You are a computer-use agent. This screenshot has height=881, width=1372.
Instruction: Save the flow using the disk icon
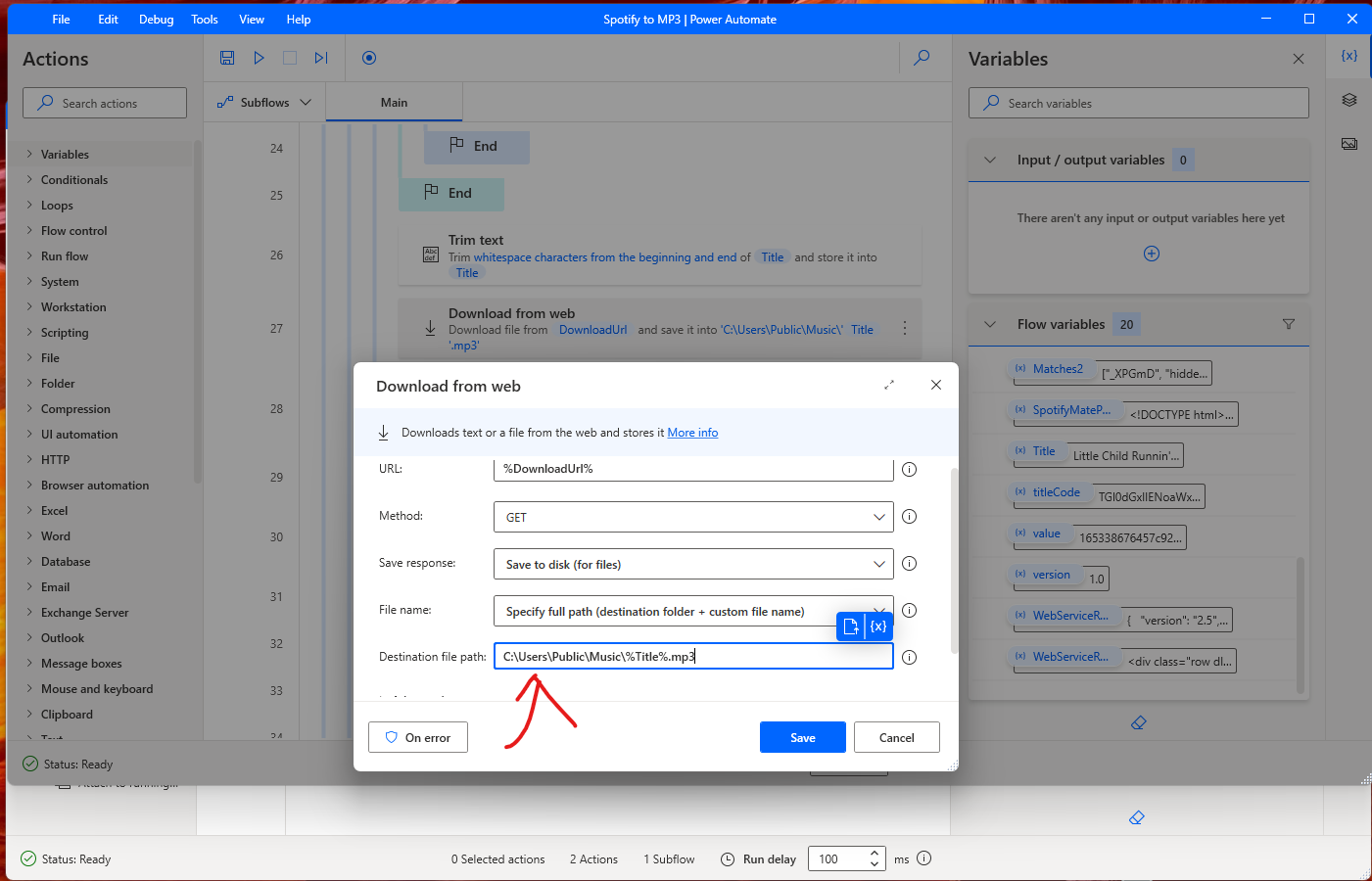coord(227,58)
